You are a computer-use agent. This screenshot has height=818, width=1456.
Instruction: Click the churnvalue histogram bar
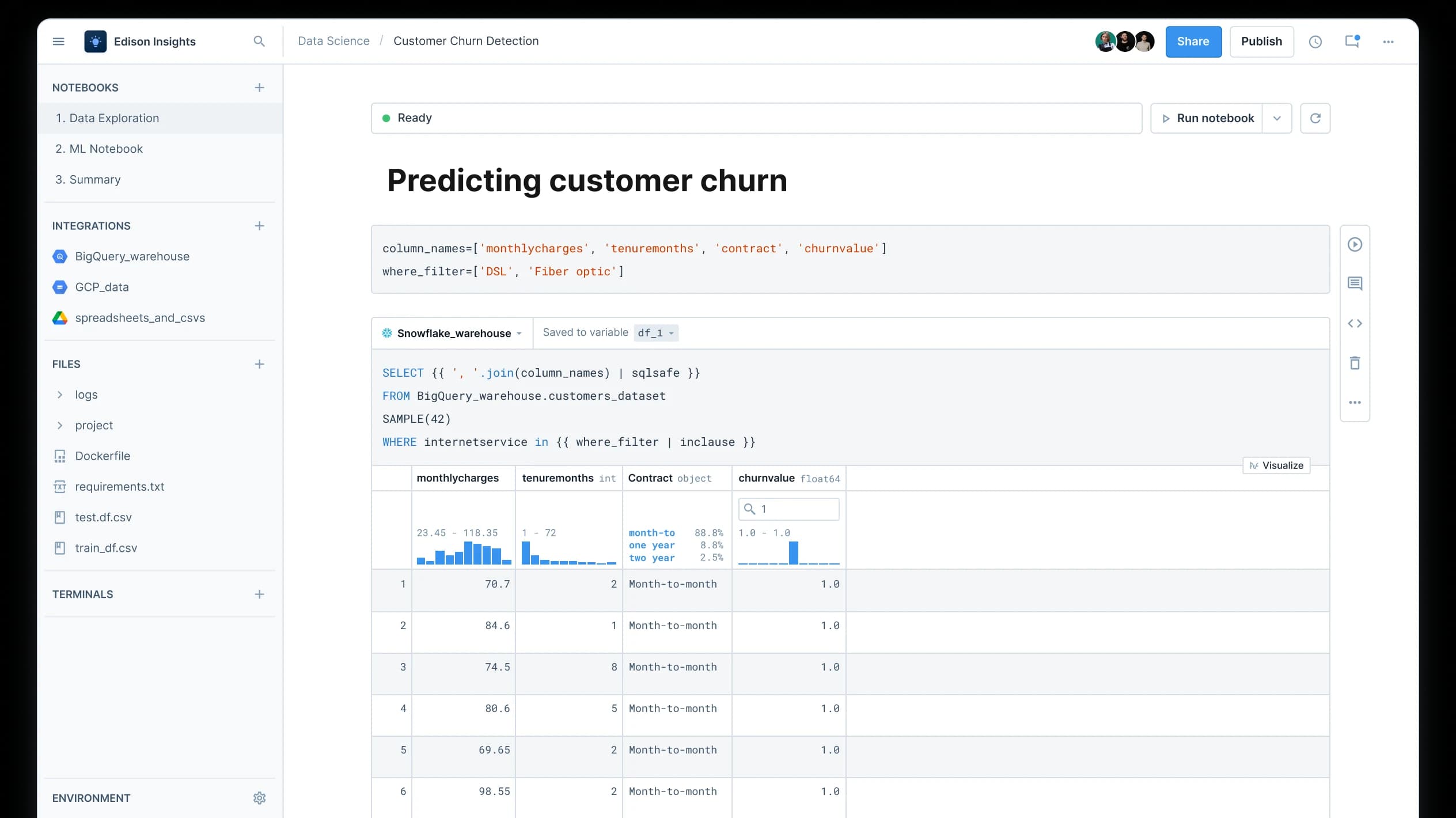(x=793, y=552)
